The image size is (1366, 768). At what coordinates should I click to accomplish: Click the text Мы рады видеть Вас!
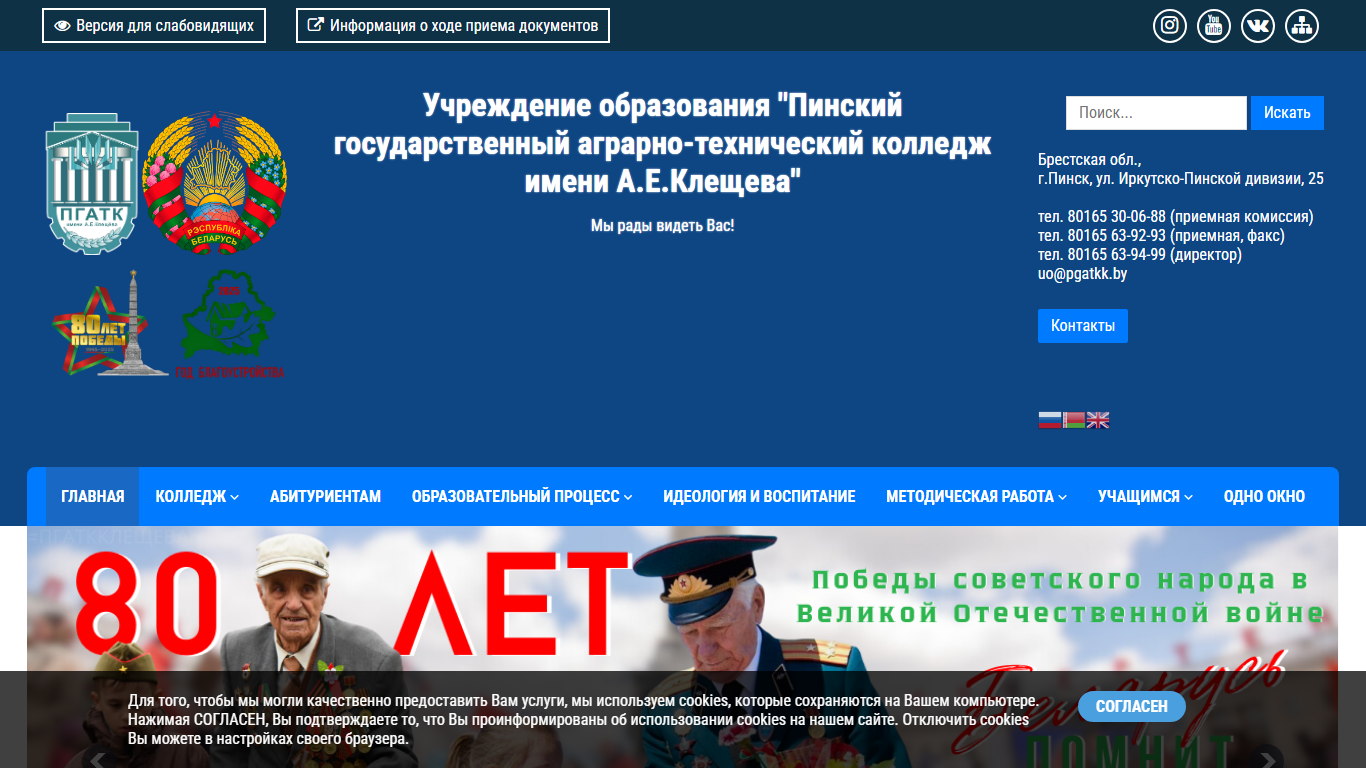[662, 226]
